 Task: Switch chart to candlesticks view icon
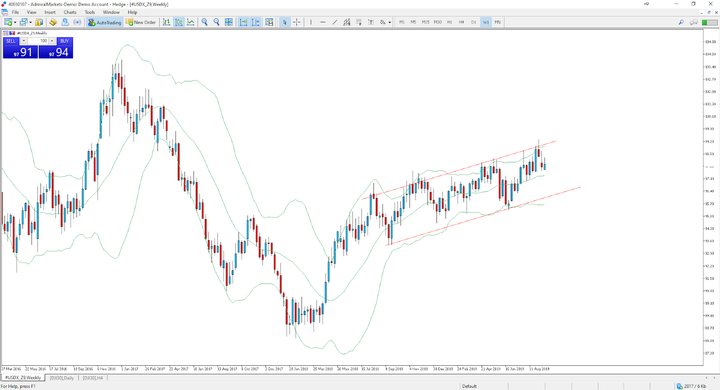tap(179, 22)
